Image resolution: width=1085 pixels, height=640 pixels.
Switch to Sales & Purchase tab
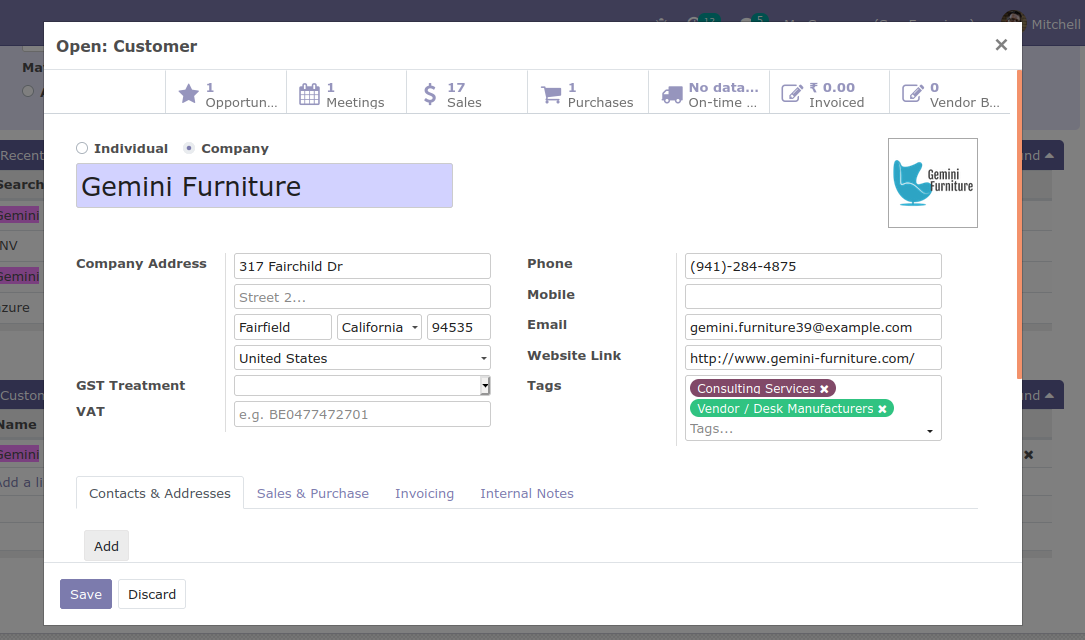313,493
